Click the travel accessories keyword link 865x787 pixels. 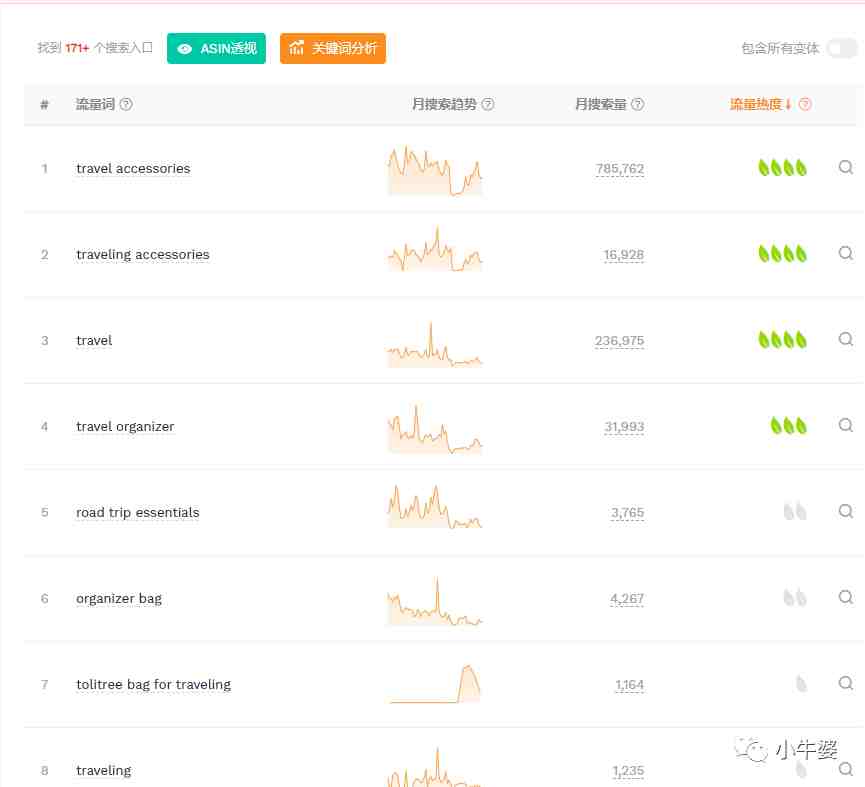(x=133, y=169)
